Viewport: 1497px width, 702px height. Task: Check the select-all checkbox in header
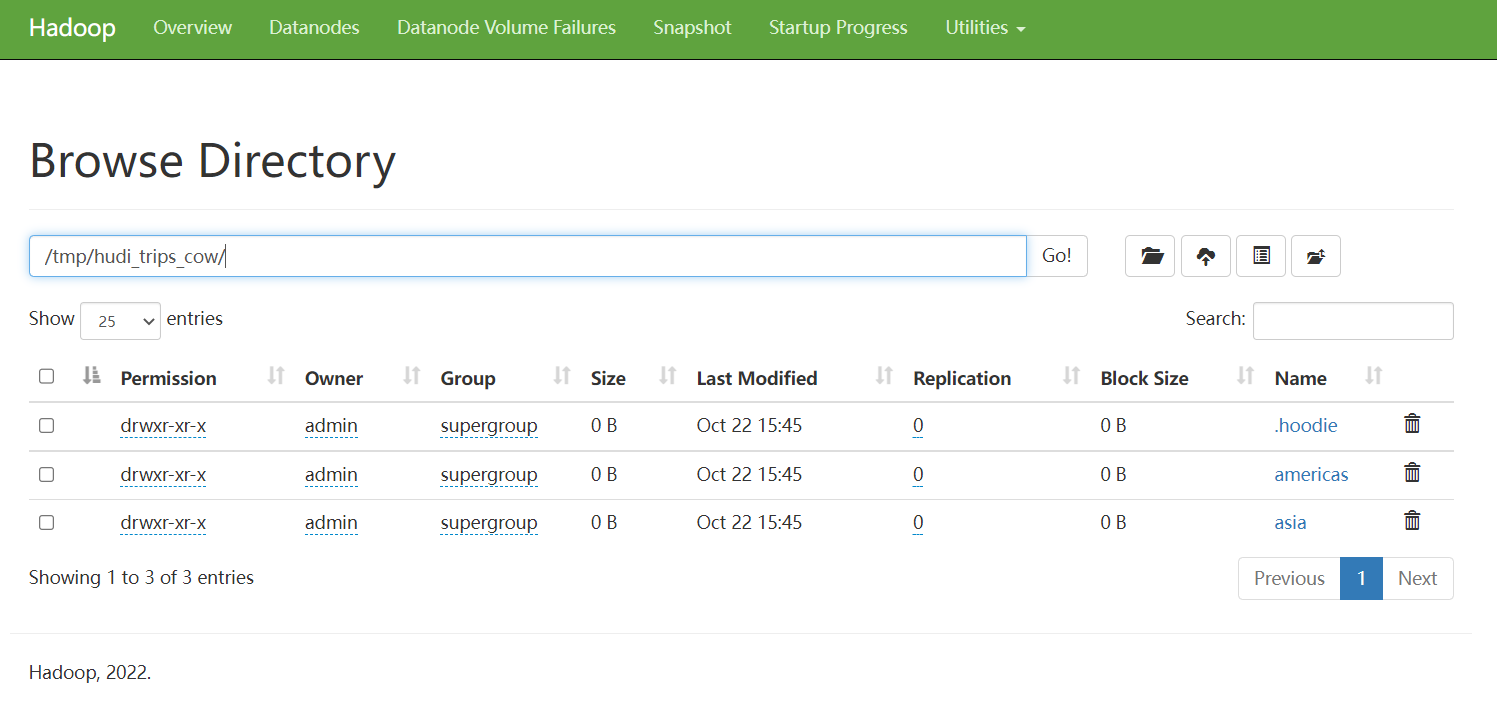(46, 377)
